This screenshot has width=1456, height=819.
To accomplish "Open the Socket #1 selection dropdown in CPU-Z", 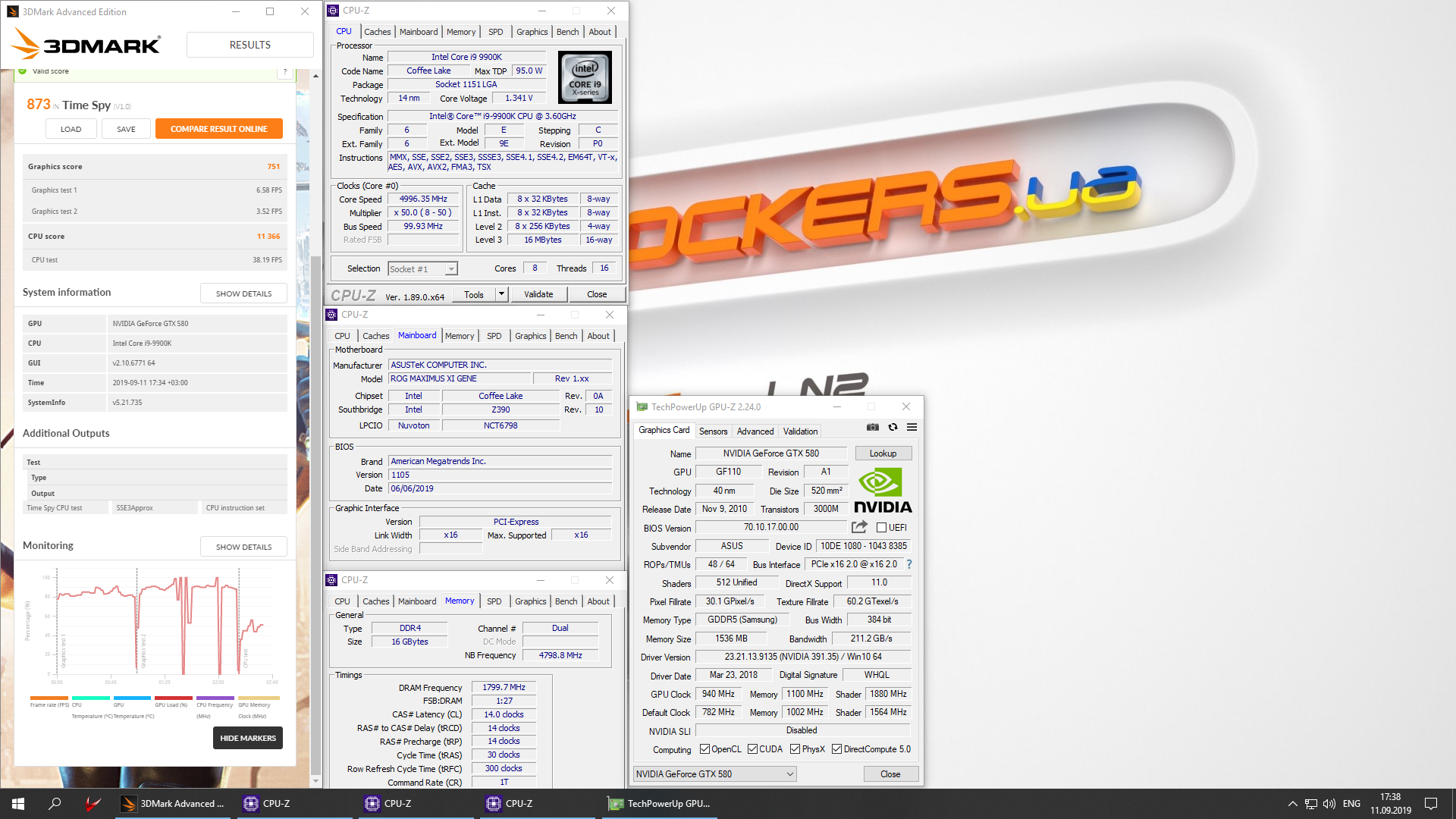I will point(423,268).
